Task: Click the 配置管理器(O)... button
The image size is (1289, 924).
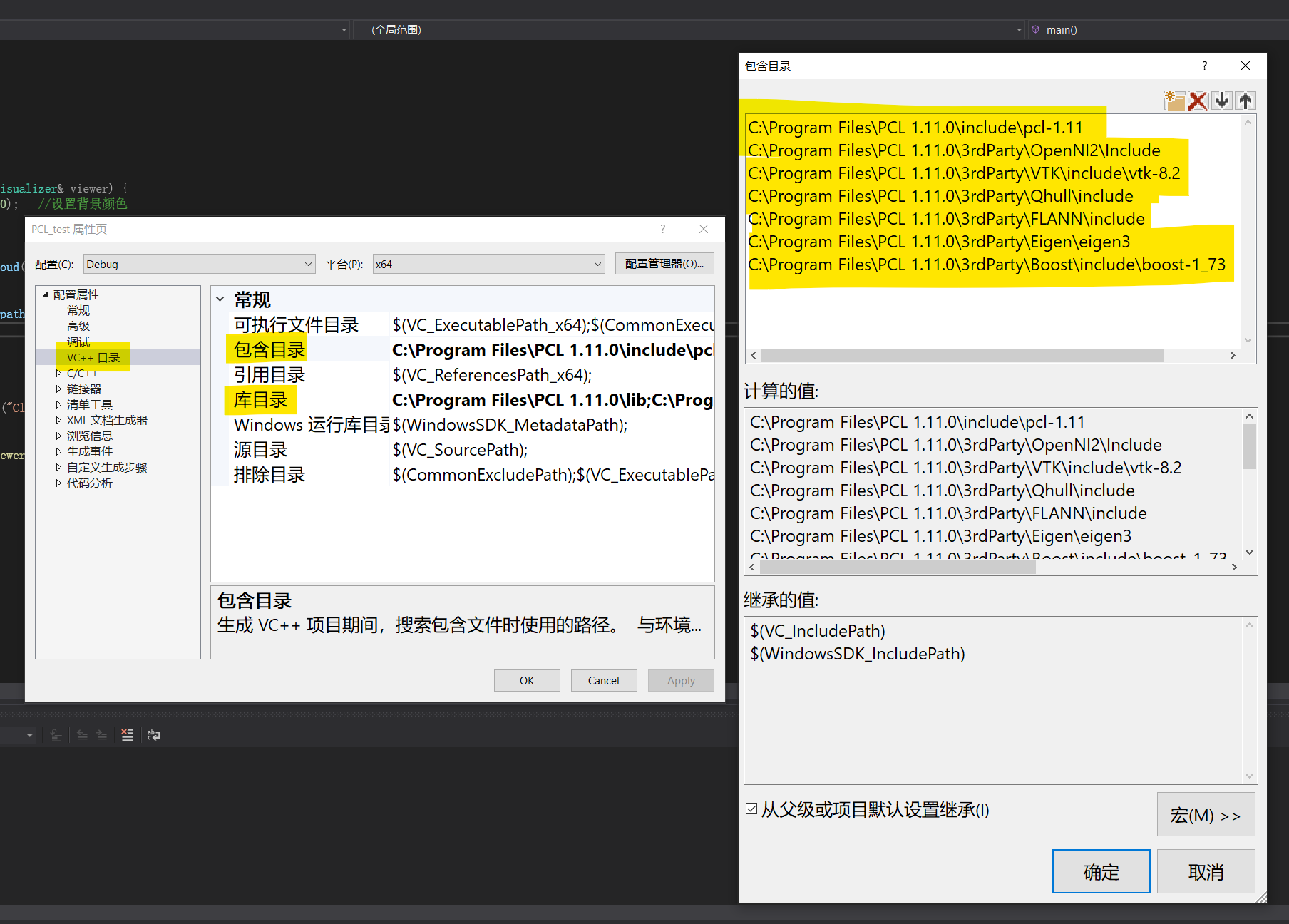Action: [664, 264]
